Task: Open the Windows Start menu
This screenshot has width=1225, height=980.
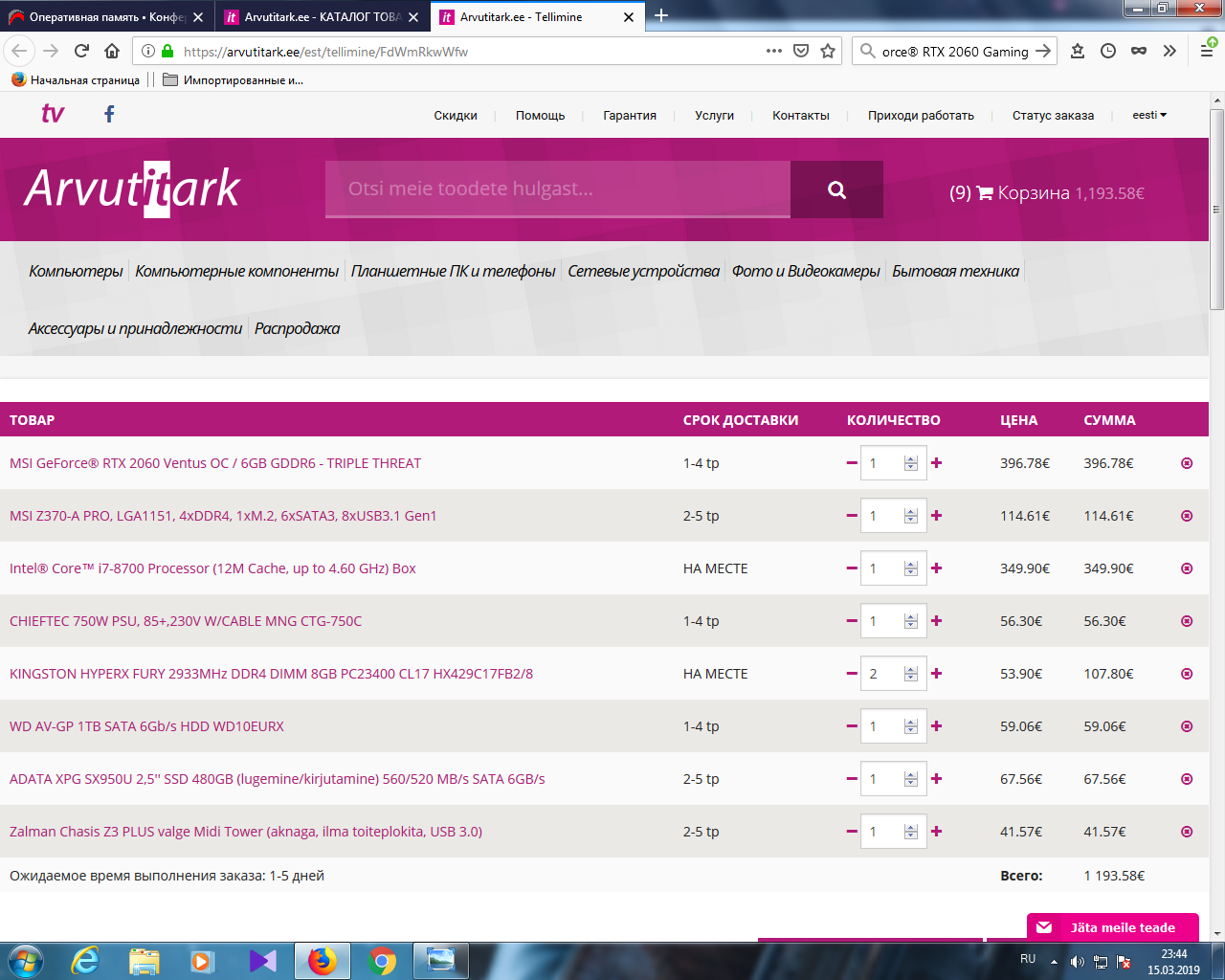Action: point(25,960)
